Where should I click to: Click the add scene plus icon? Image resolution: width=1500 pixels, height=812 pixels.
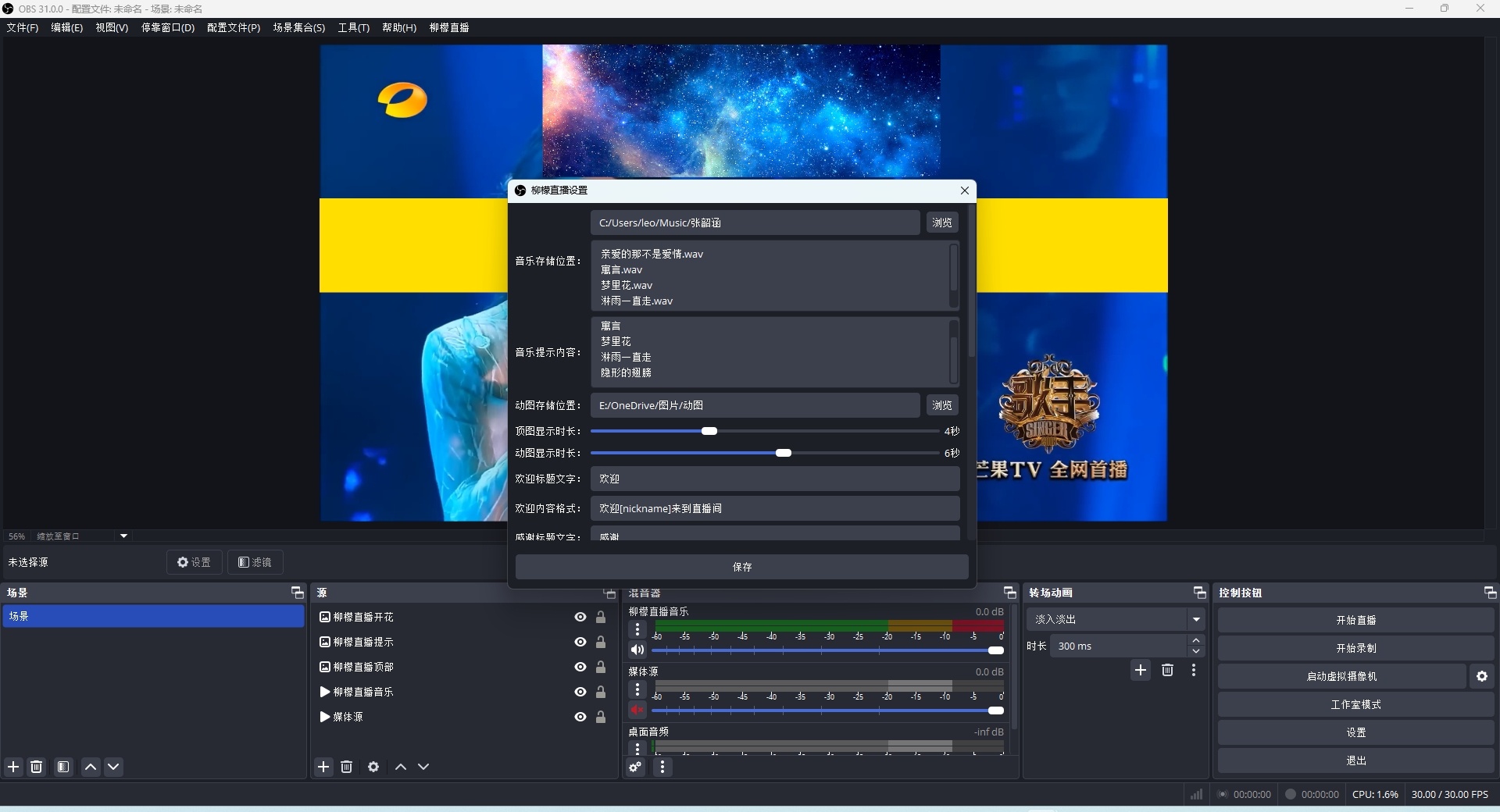(x=13, y=767)
